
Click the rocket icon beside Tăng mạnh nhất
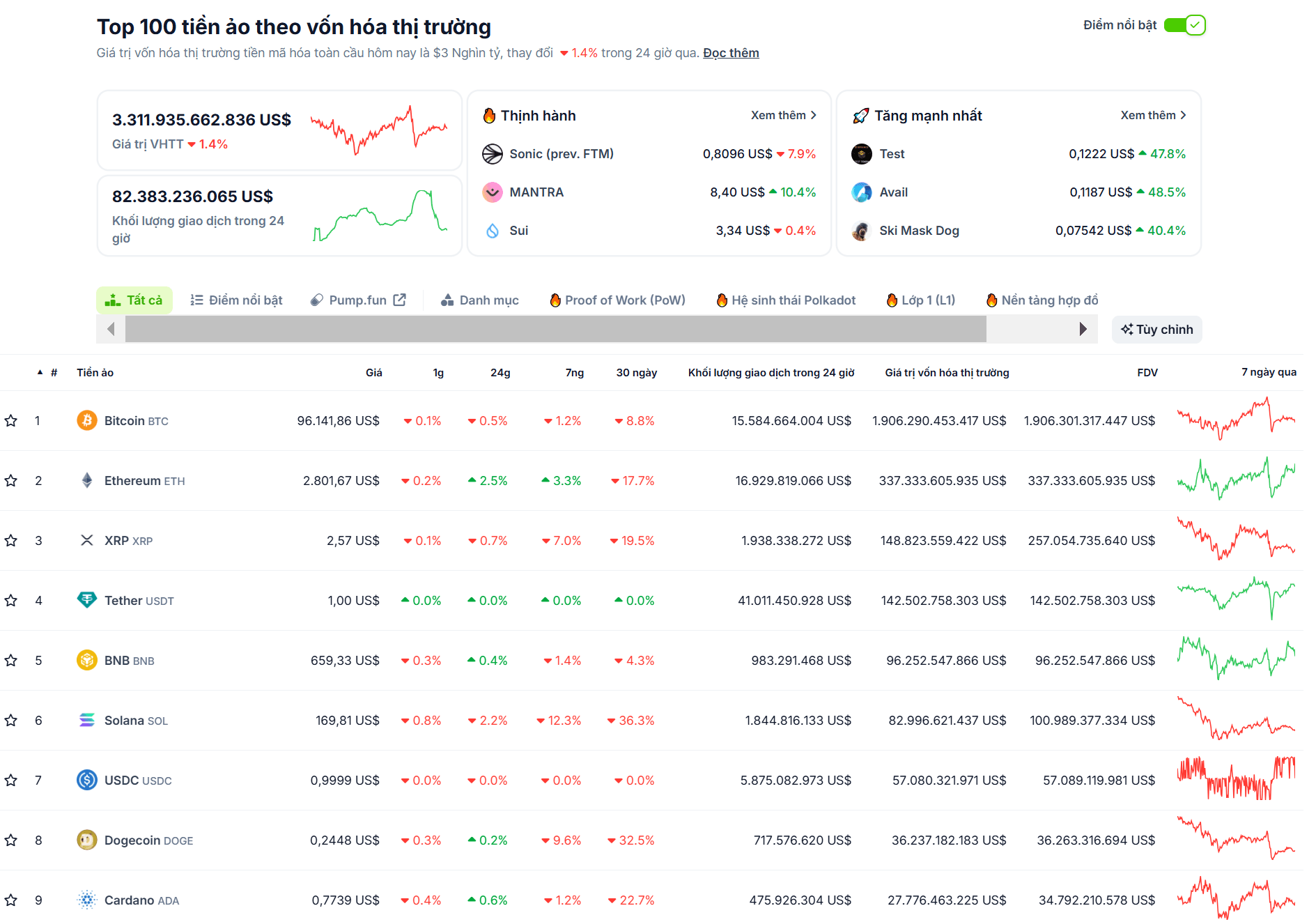click(861, 116)
